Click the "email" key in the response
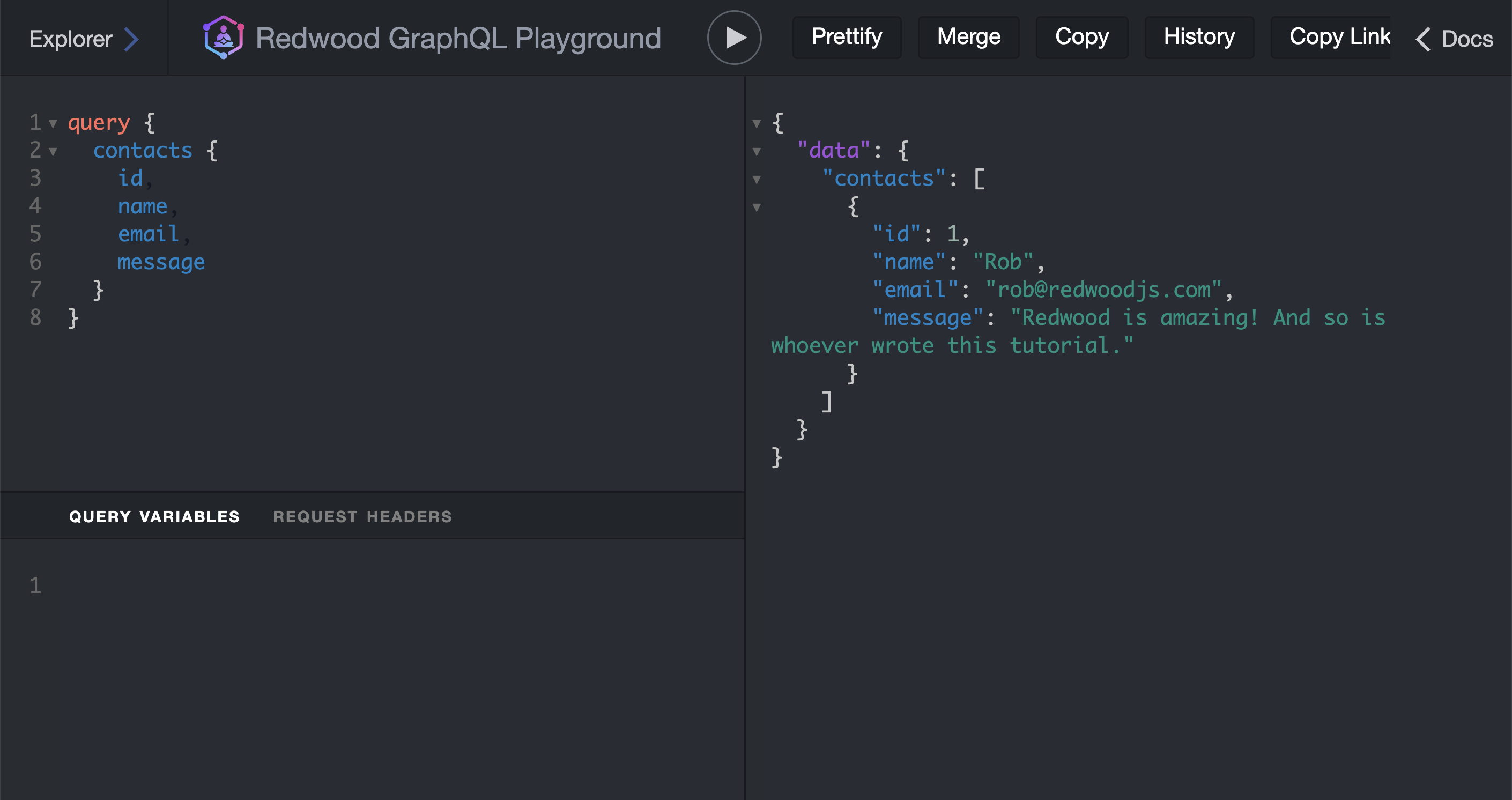The width and height of the screenshot is (1512, 800). tap(915, 290)
